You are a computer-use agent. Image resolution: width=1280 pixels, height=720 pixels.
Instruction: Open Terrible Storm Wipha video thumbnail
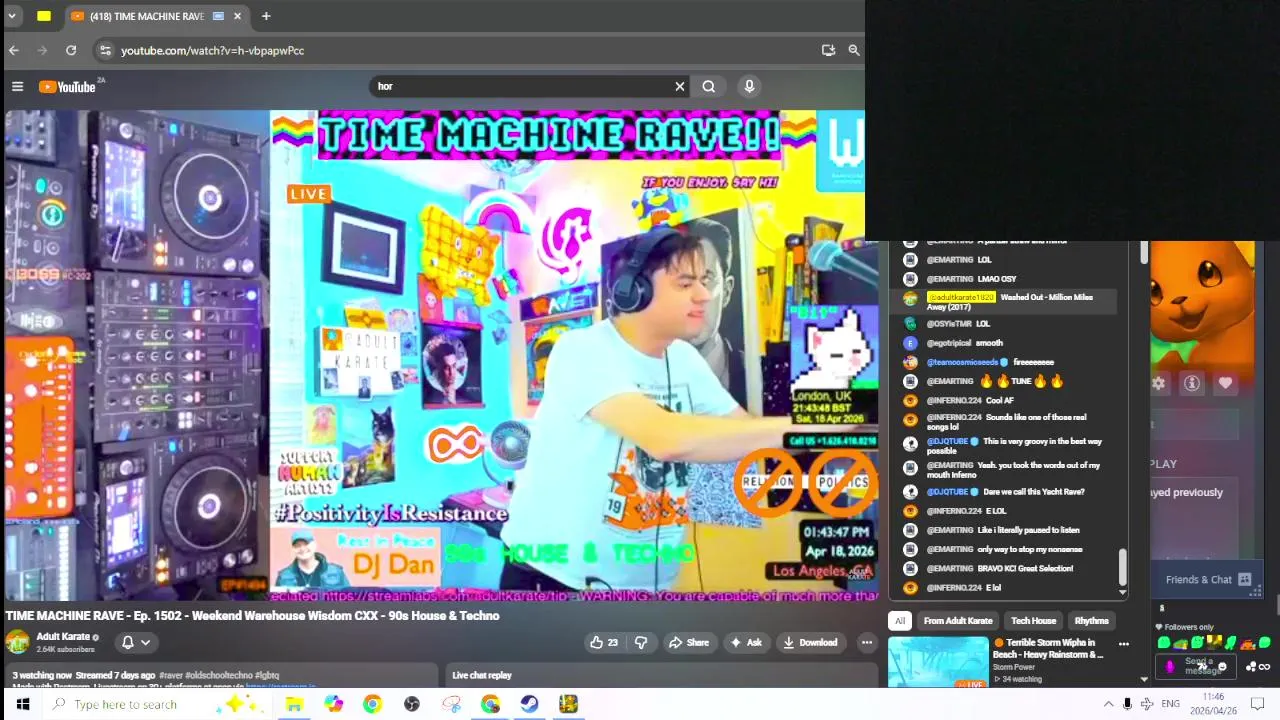938,662
